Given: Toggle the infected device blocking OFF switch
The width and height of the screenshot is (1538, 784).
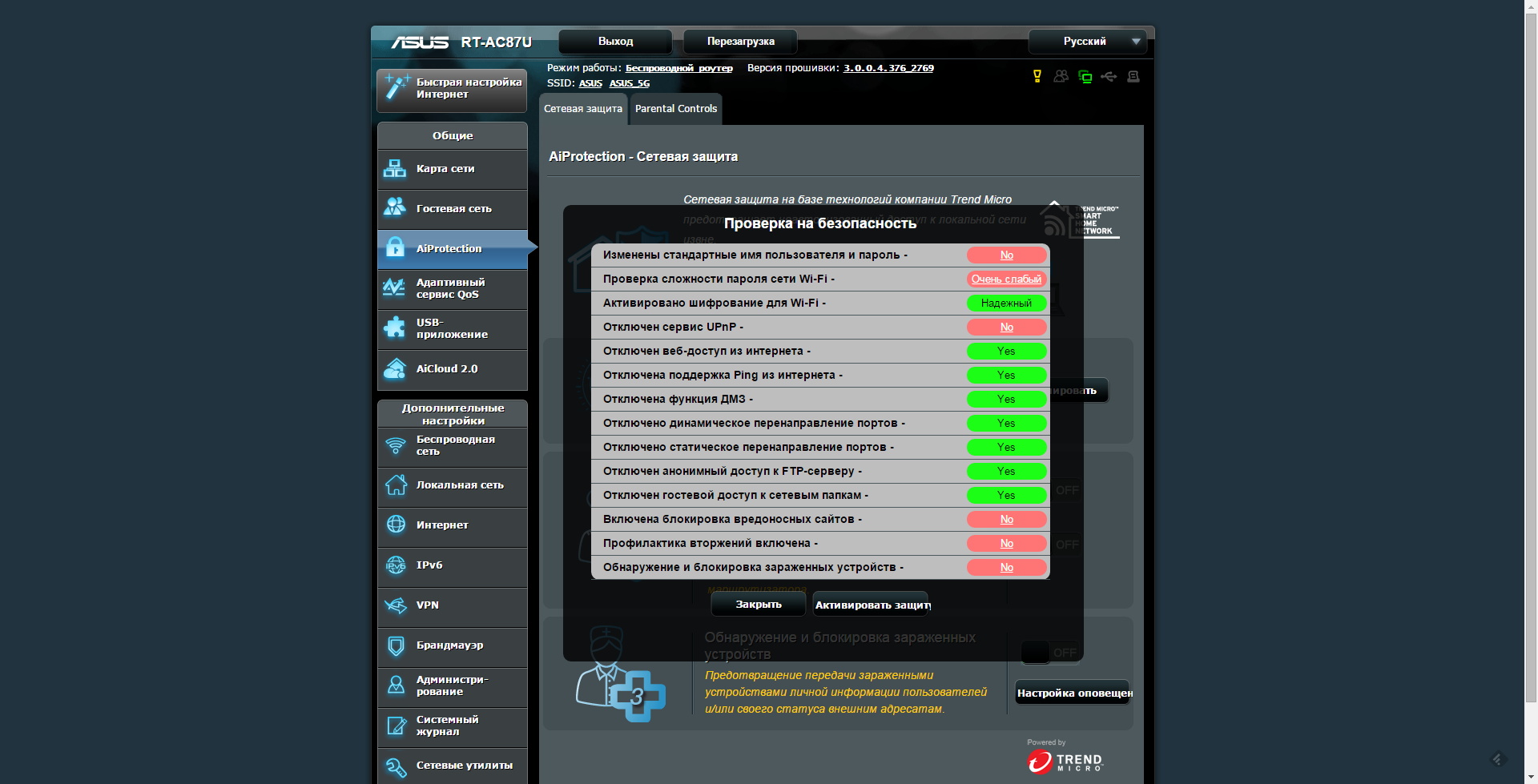Looking at the screenshot, I should 1050,653.
